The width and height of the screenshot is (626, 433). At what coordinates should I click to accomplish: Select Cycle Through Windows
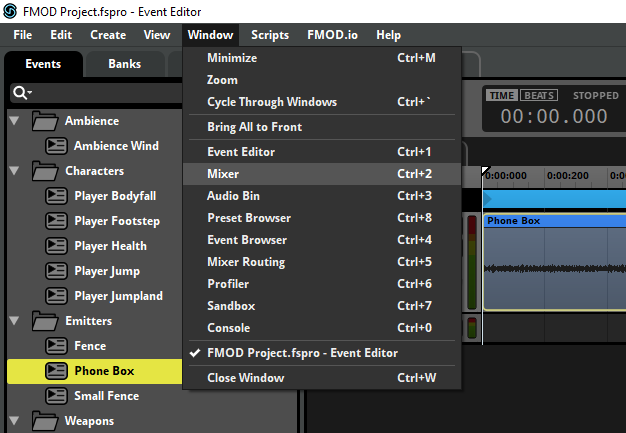point(322,102)
